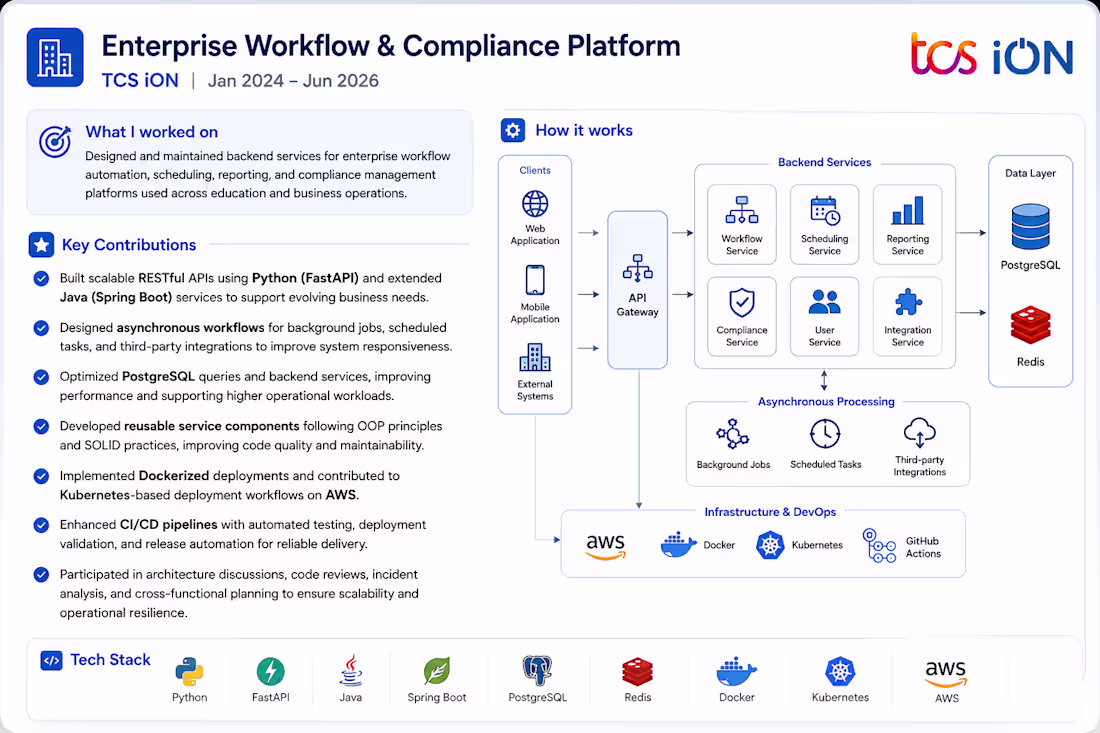Image resolution: width=1100 pixels, height=733 pixels.
Task: Select the Mobile Application phone icon
Action: pos(535,280)
